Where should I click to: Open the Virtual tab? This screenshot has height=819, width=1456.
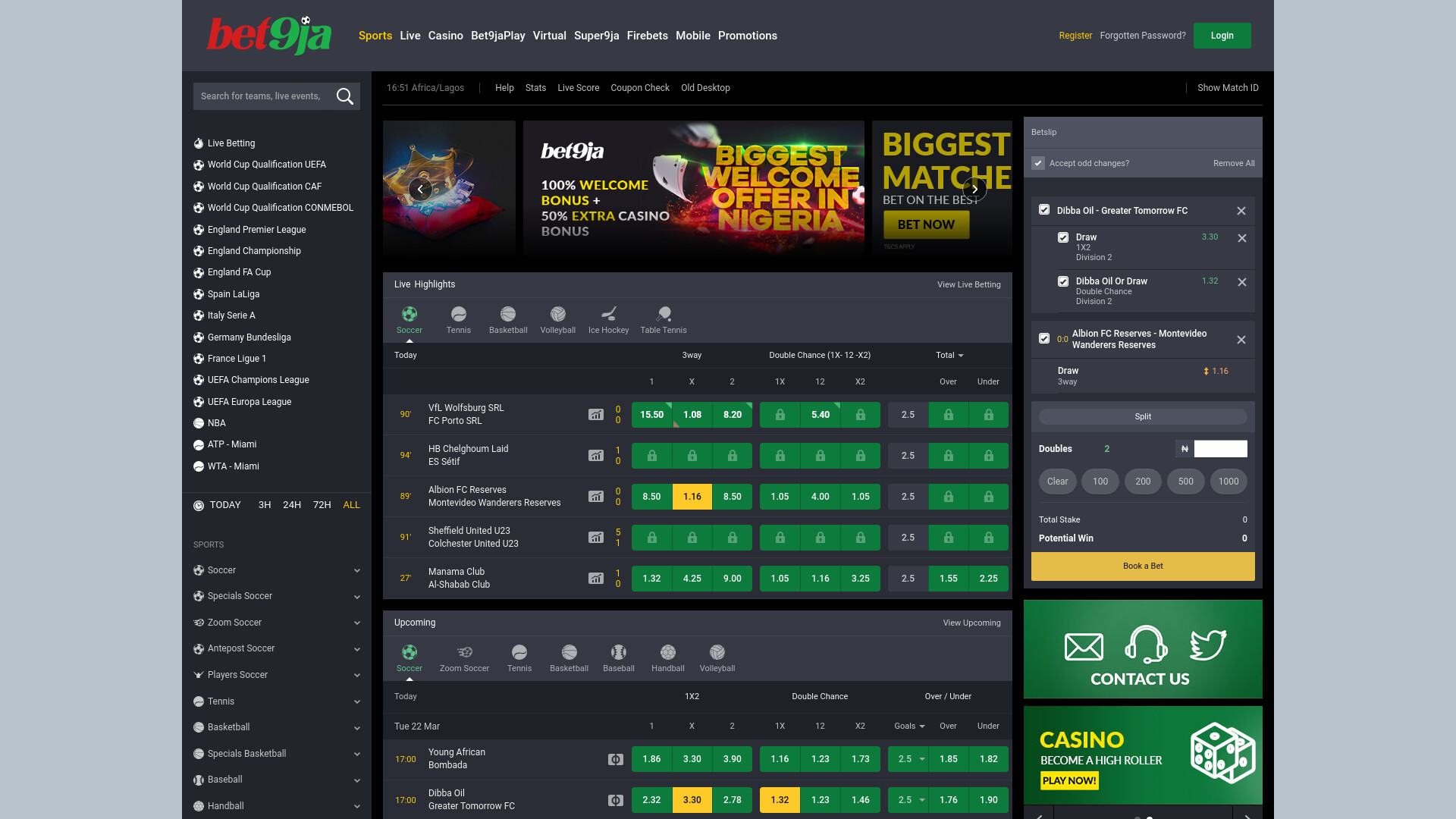pyautogui.click(x=550, y=36)
